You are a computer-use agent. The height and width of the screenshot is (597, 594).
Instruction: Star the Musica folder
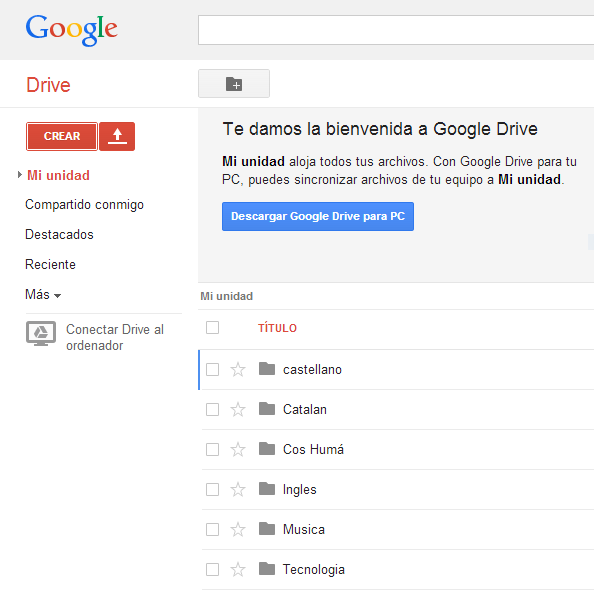pyautogui.click(x=238, y=529)
